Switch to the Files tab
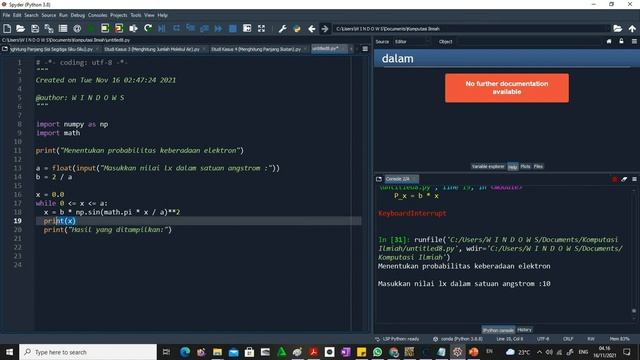The image size is (640, 360). coord(538,167)
